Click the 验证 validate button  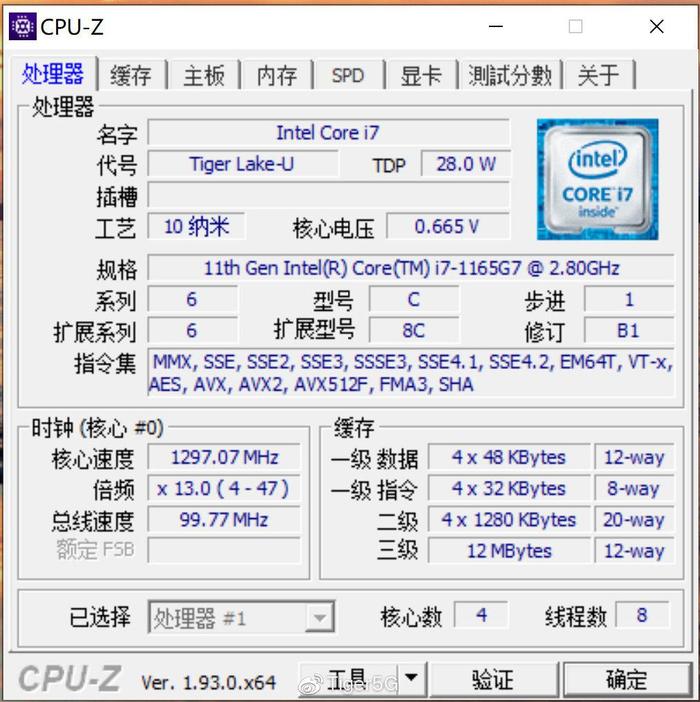click(493, 680)
